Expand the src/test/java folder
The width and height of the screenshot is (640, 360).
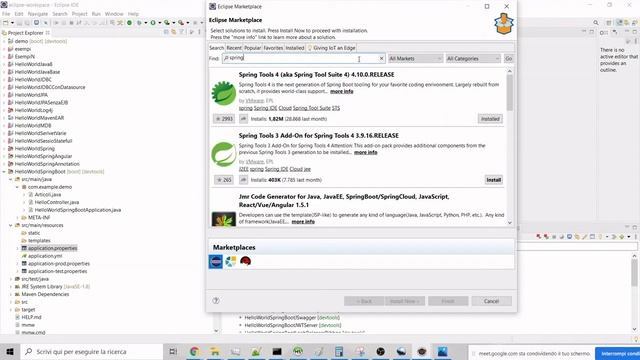(11, 279)
